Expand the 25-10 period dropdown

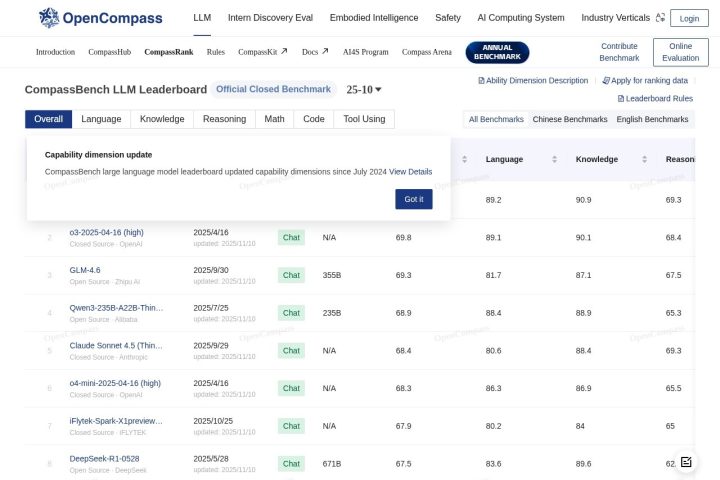coord(364,90)
